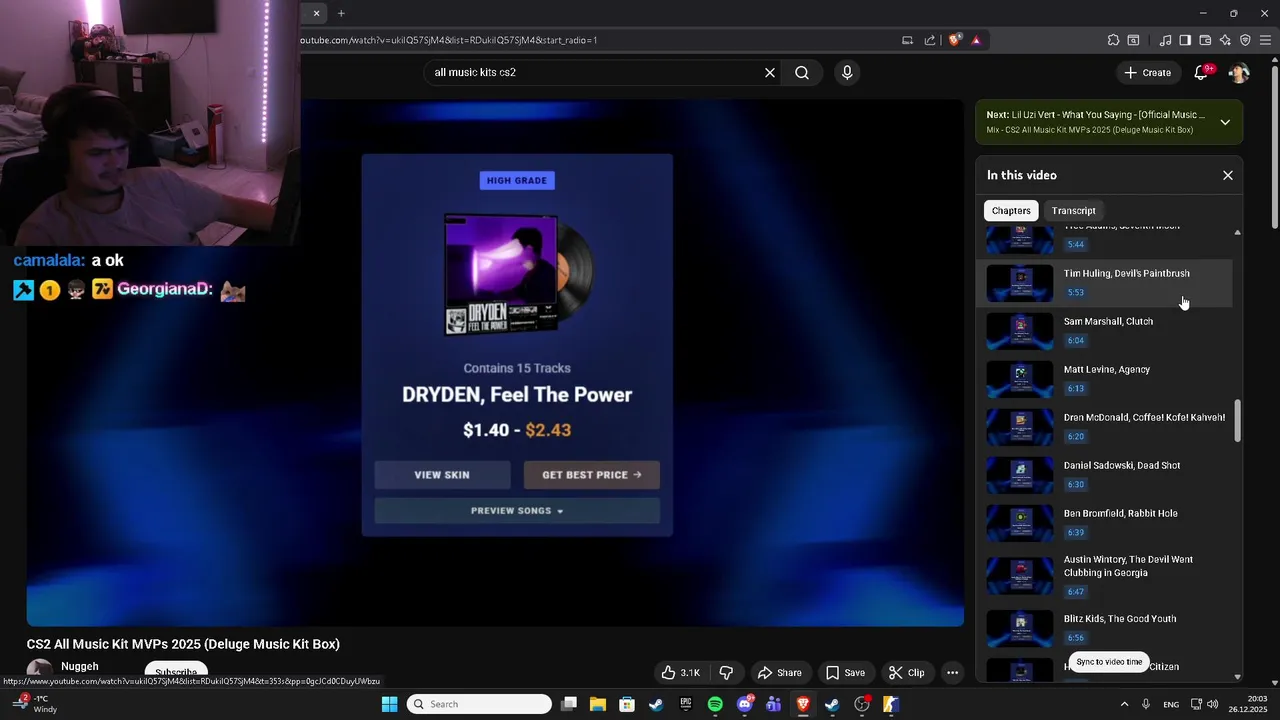Open Task View from the taskbar

pos(568,704)
